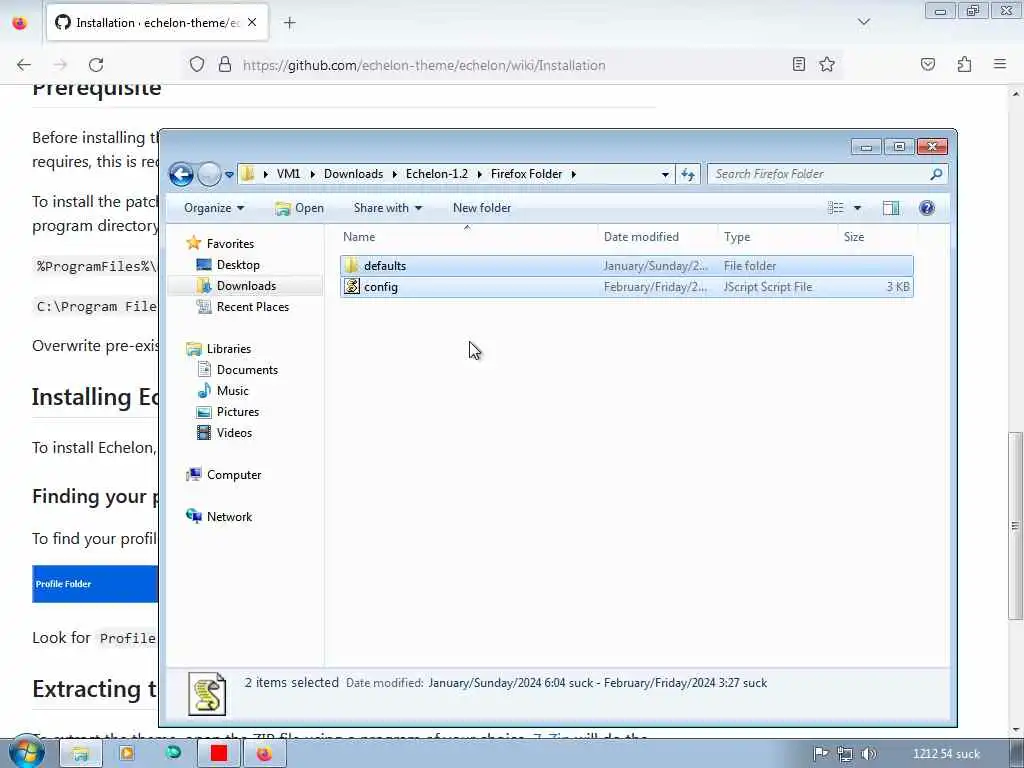The image size is (1024, 768).
Task: Open the tracking protection shield icon
Action: [x=197, y=64]
